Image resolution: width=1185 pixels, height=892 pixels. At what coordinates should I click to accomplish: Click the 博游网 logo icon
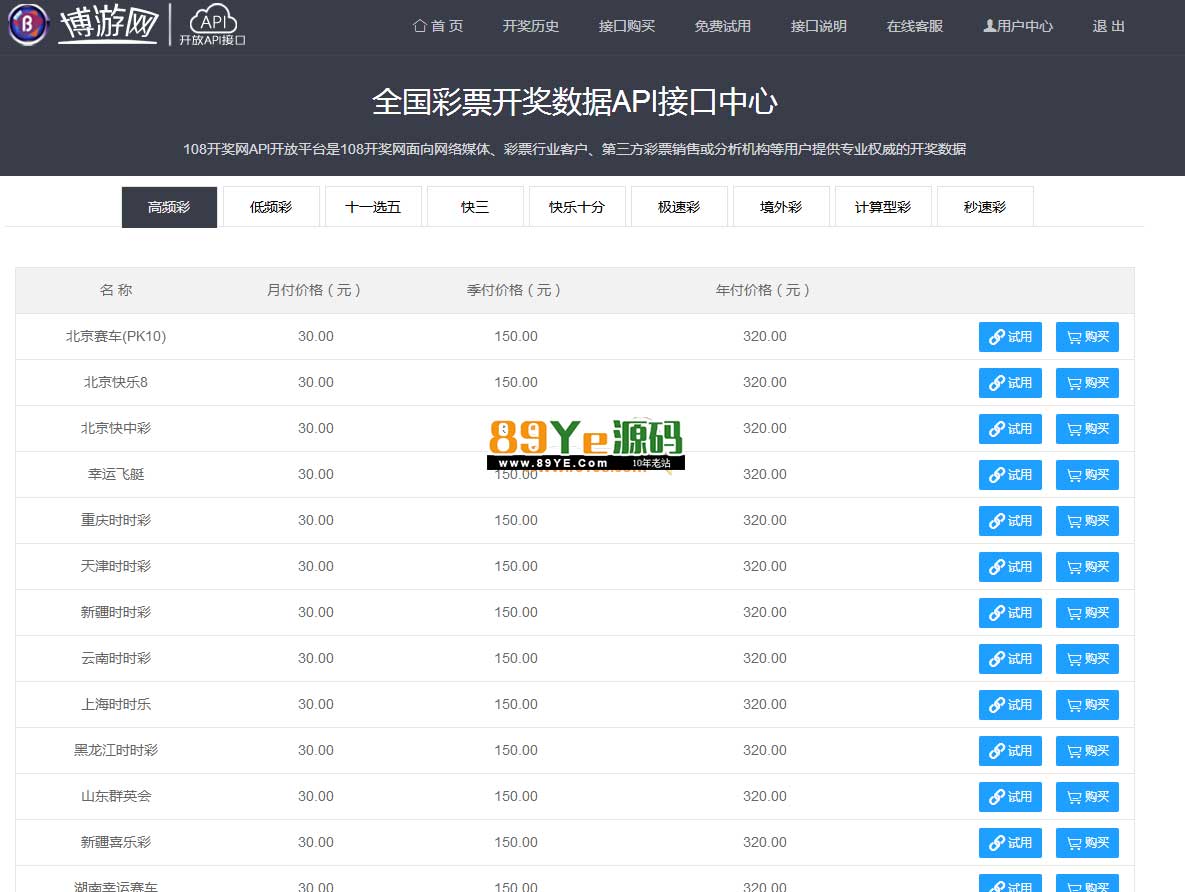pyautogui.click(x=28, y=25)
